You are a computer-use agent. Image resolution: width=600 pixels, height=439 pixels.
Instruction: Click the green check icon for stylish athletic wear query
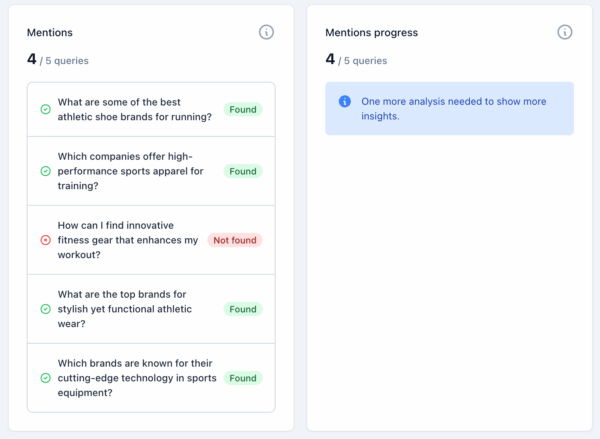pyautogui.click(x=45, y=309)
